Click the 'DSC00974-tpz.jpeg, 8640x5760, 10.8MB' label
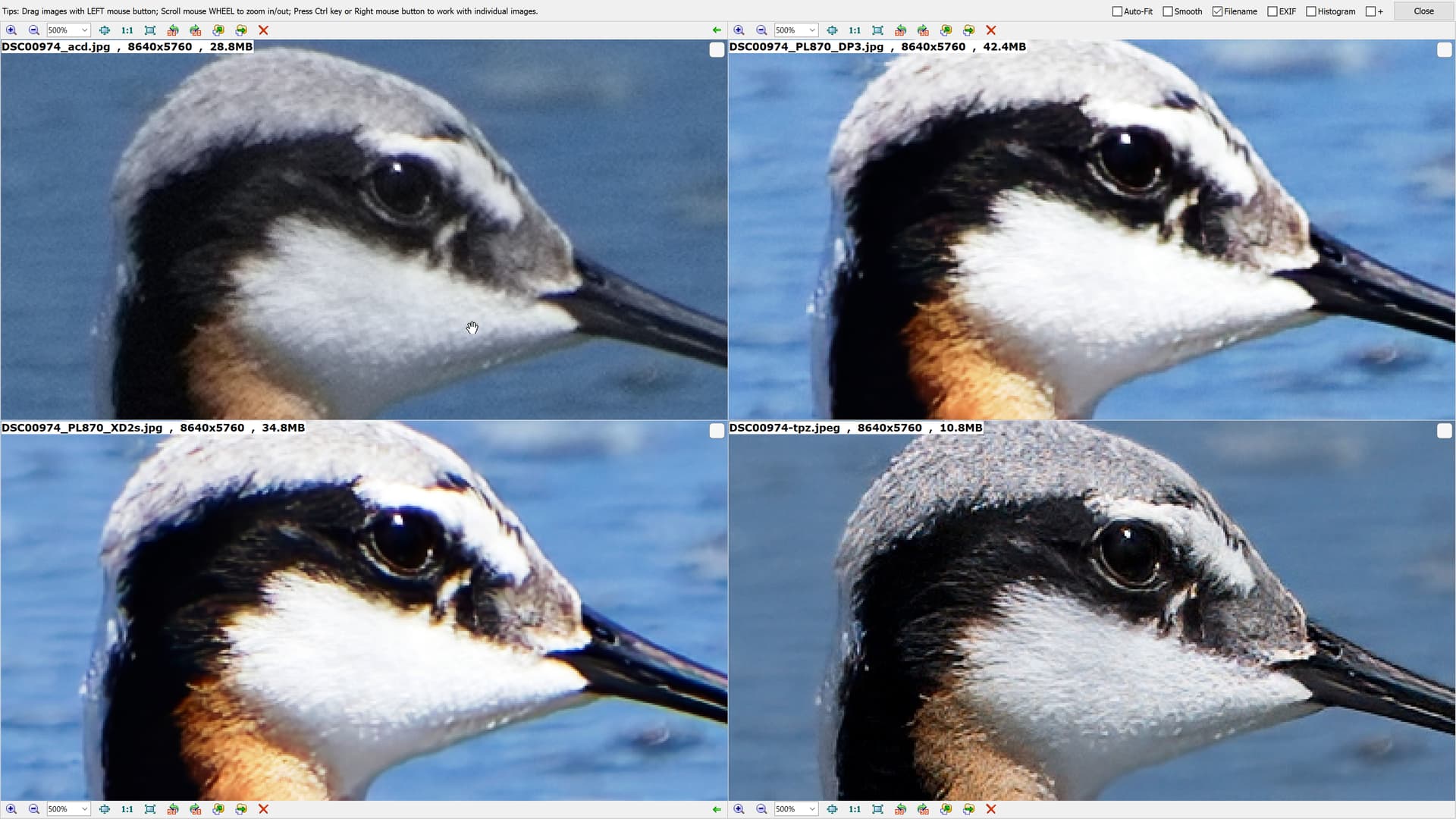This screenshot has height=819, width=1456. 855,428
